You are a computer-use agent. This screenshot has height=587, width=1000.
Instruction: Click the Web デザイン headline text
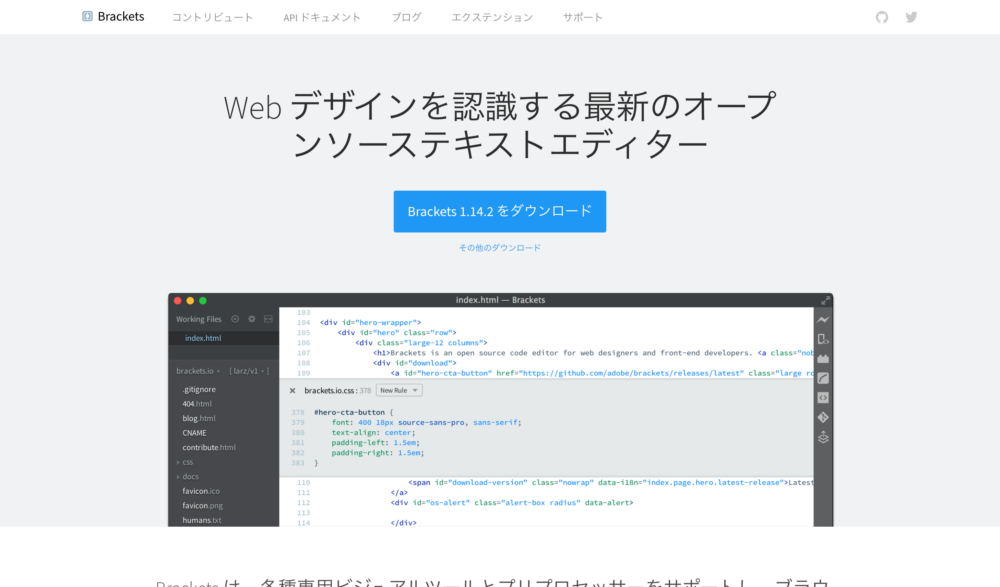[x=500, y=125]
